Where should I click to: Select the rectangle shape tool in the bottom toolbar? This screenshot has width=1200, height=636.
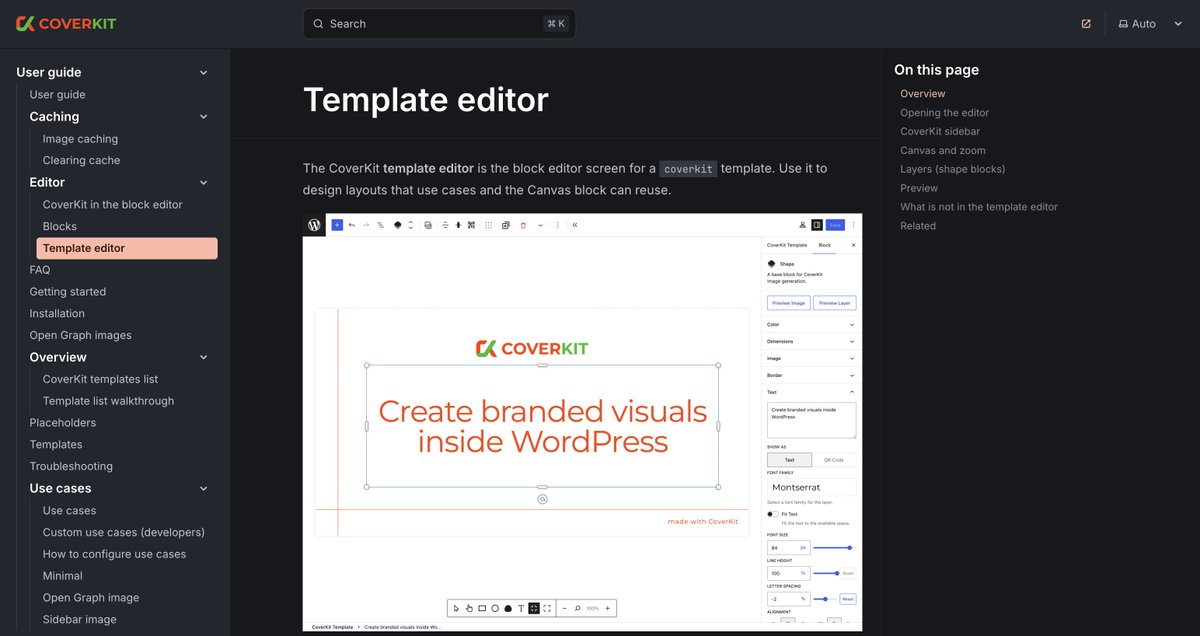click(x=482, y=608)
